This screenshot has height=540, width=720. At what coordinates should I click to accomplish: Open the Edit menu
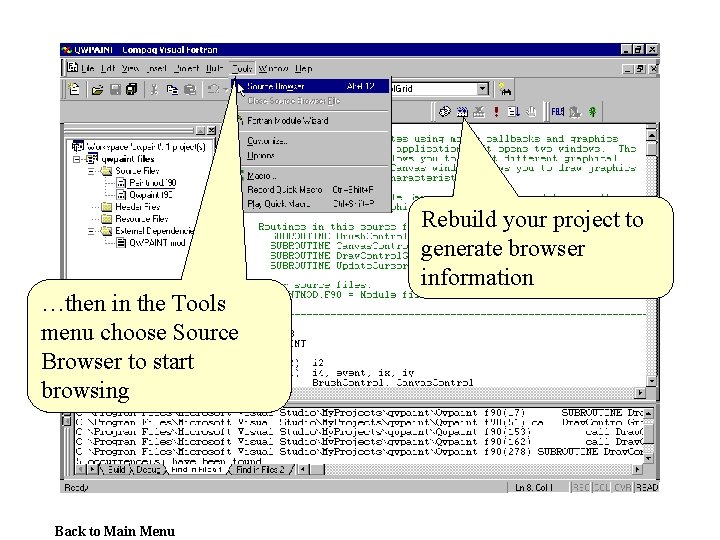click(108, 68)
